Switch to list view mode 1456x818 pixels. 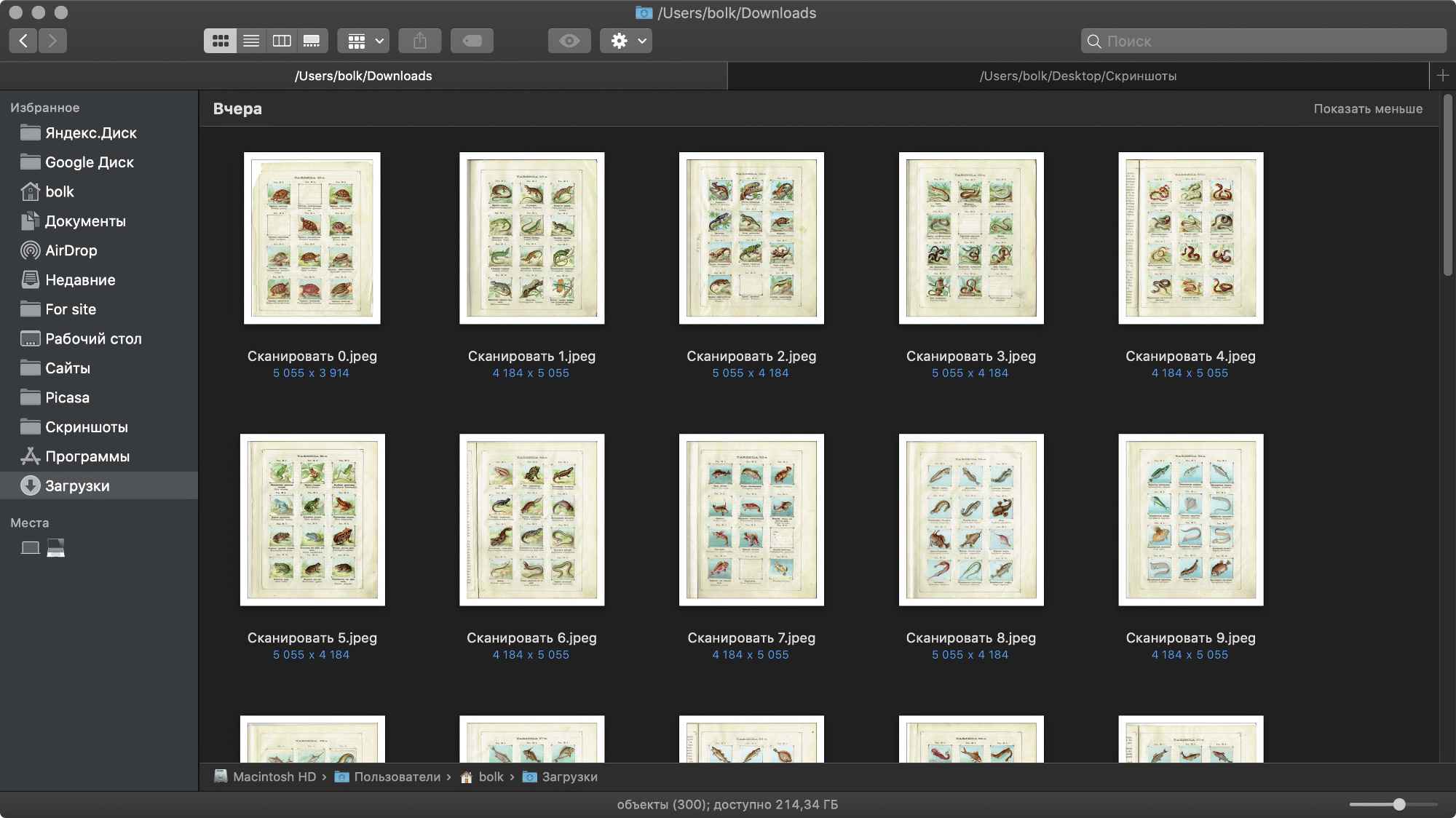click(251, 41)
